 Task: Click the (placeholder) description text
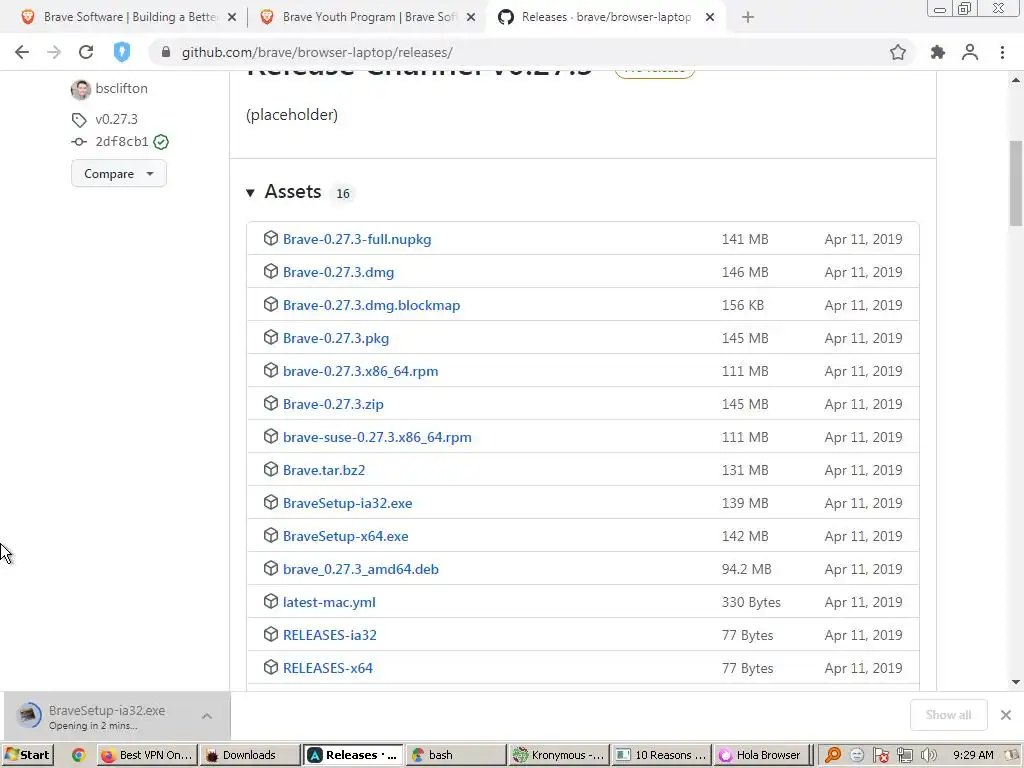(292, 115)
